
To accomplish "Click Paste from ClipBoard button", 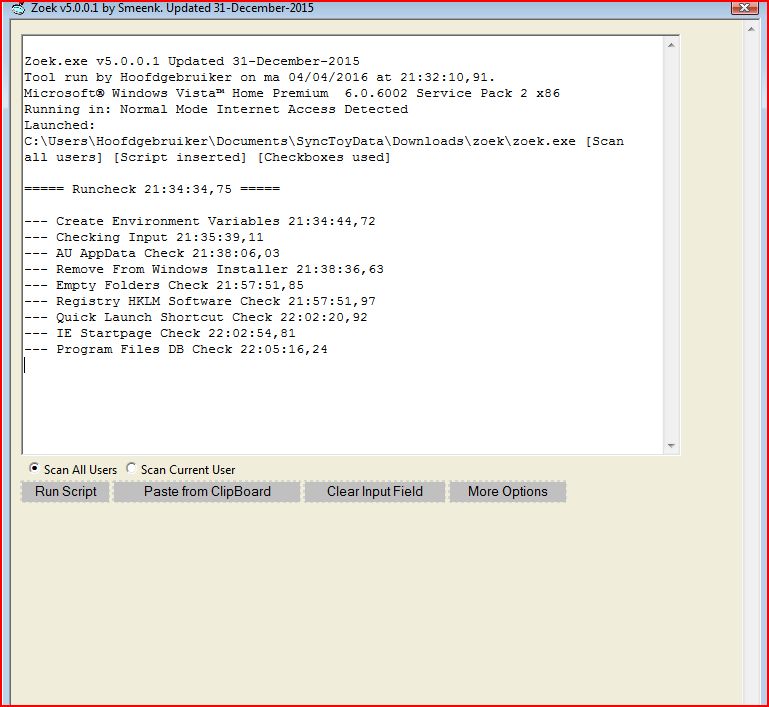I will 207,491.
